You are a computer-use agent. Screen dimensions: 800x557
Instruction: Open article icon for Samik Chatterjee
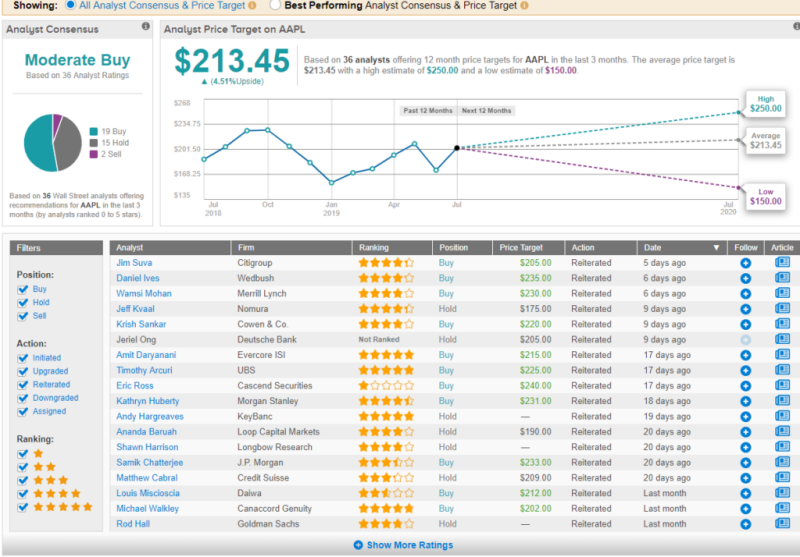[x=782, y=462]
